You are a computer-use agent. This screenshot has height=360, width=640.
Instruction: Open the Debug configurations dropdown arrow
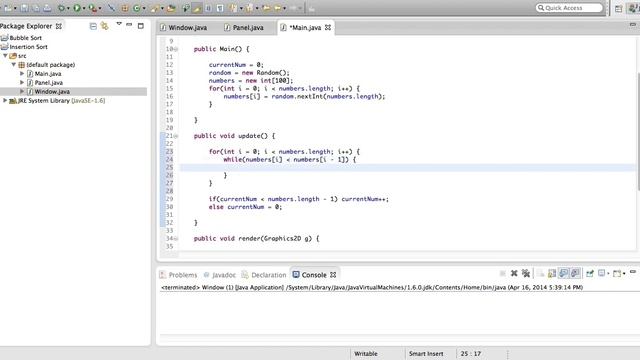click(68, 8)
